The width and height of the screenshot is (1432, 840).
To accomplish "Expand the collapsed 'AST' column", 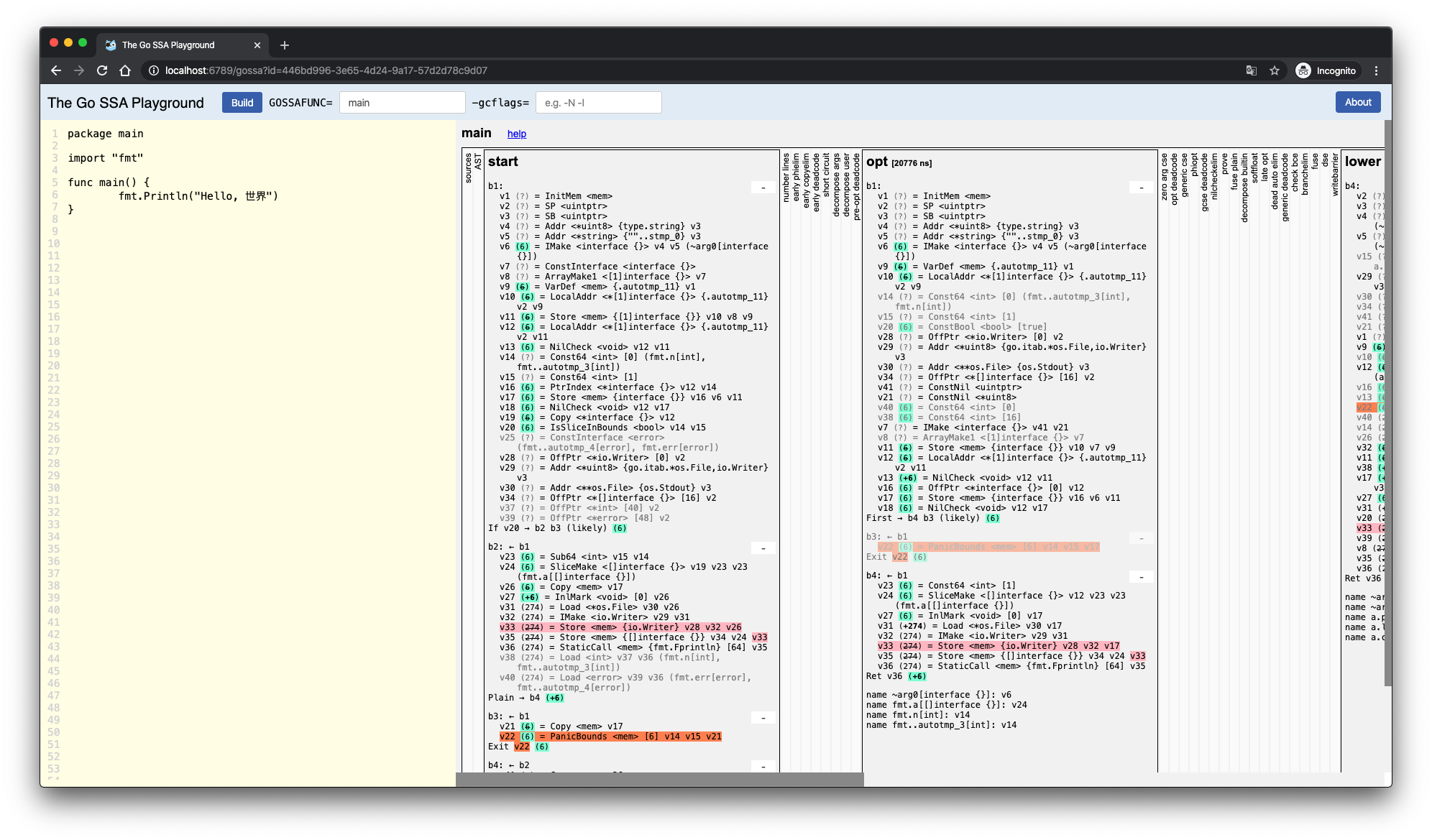I will click(478, 162).
